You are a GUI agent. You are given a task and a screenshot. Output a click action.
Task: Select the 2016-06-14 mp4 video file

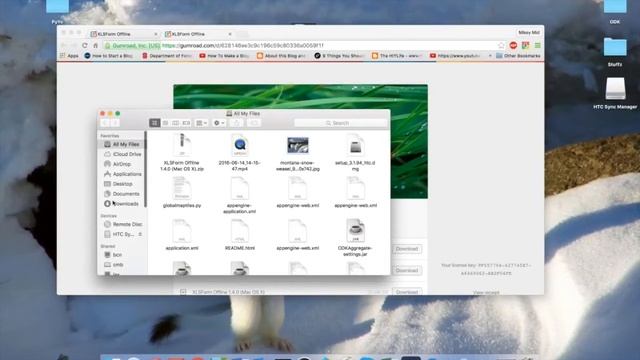tap(240, 152)
